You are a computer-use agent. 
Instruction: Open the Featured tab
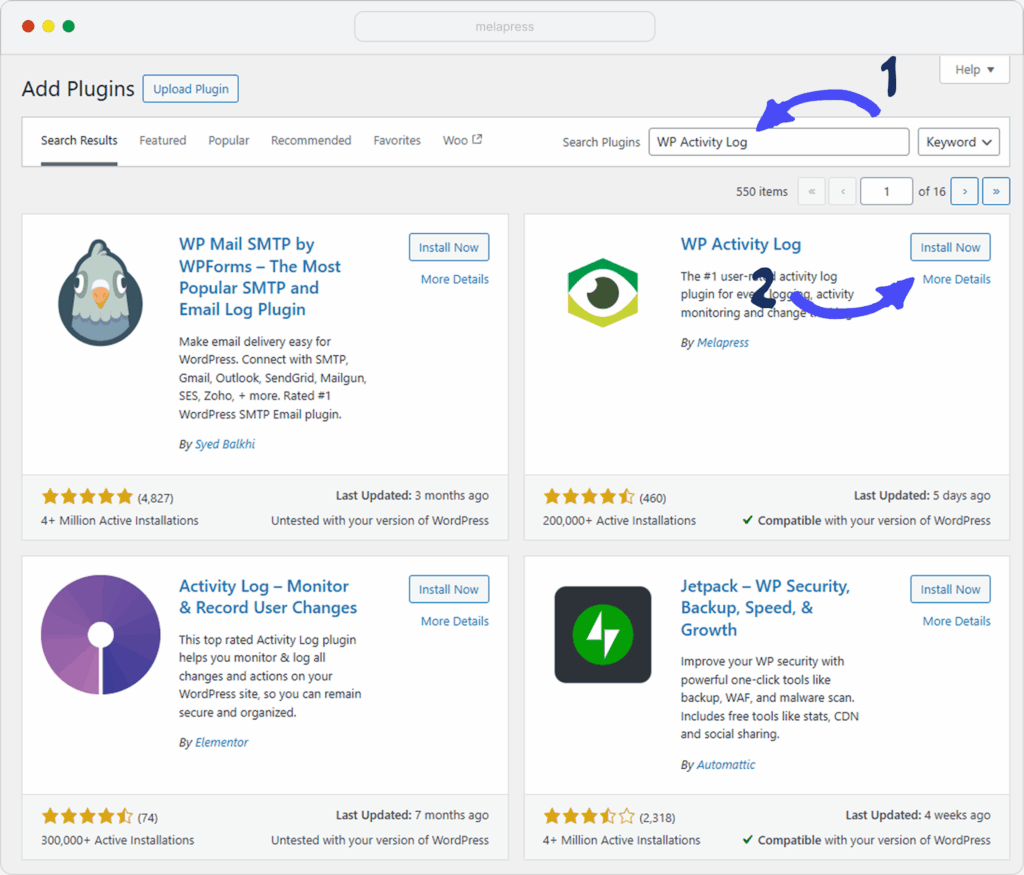pos(163,140)
